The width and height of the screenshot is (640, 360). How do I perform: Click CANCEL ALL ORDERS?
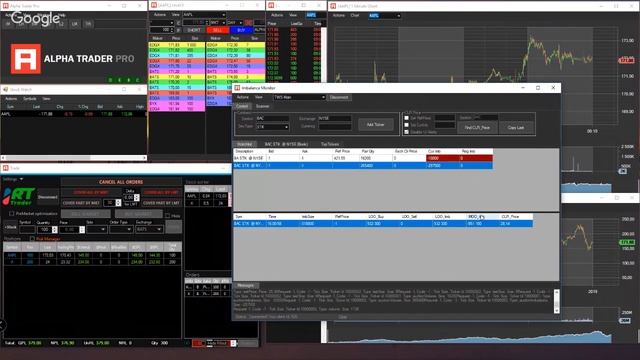pyautogui.click(x=121, y=182)
